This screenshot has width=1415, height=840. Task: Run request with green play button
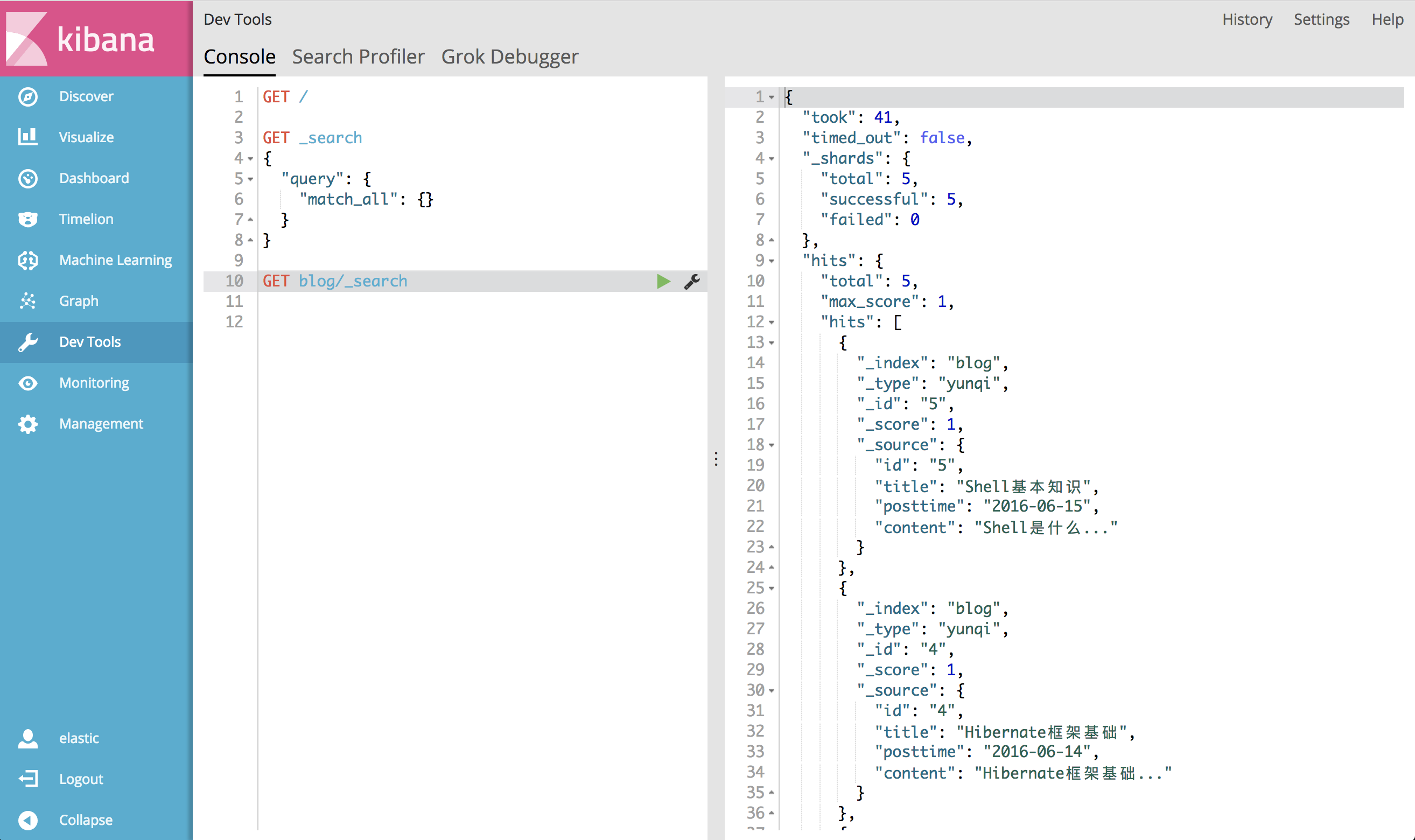tap(663, 281)
